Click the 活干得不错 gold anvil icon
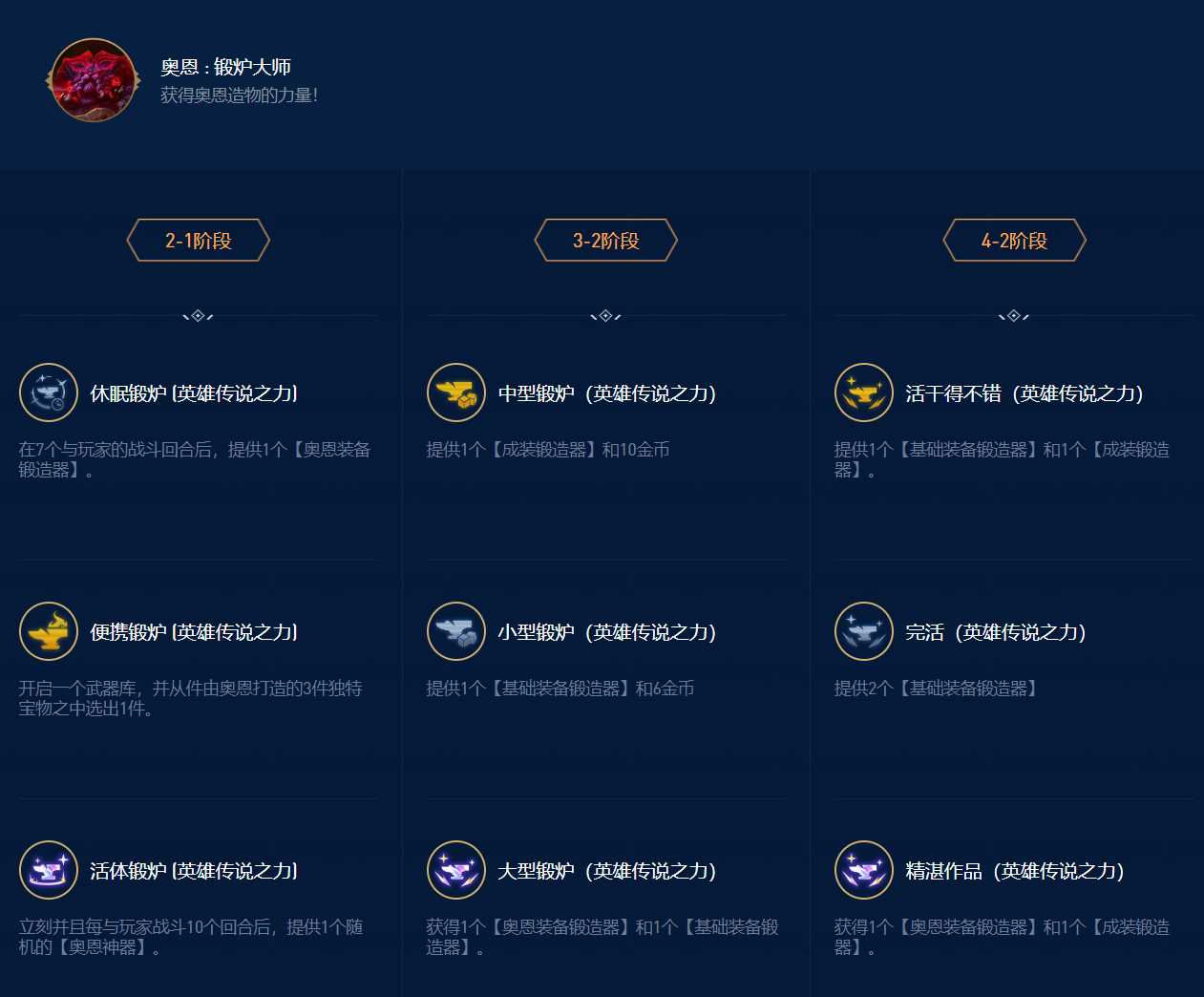Image resolution: width=1204 pixels, height=997 pixels. pos(864,392)
